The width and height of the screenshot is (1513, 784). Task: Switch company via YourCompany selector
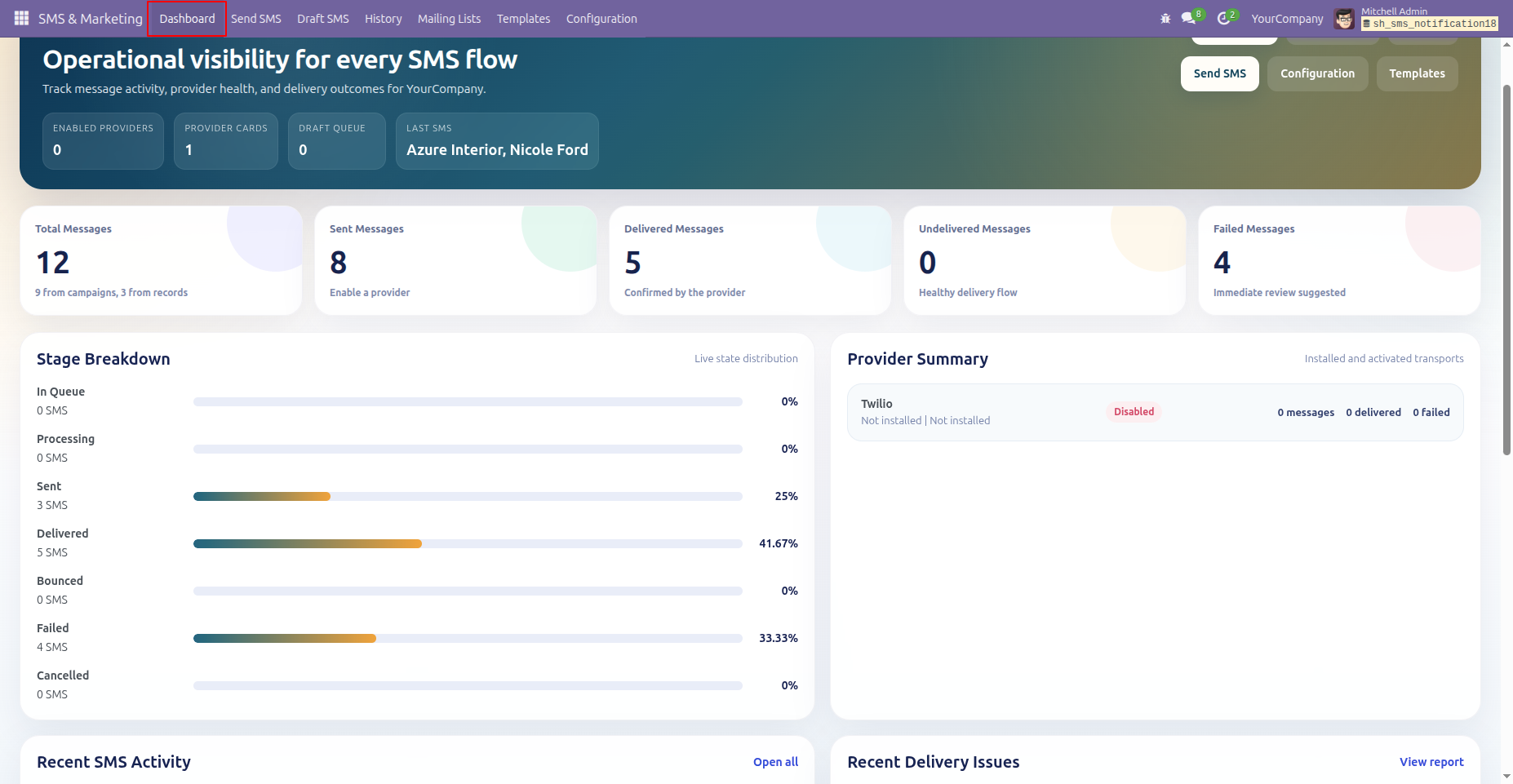click(1287, 19)
